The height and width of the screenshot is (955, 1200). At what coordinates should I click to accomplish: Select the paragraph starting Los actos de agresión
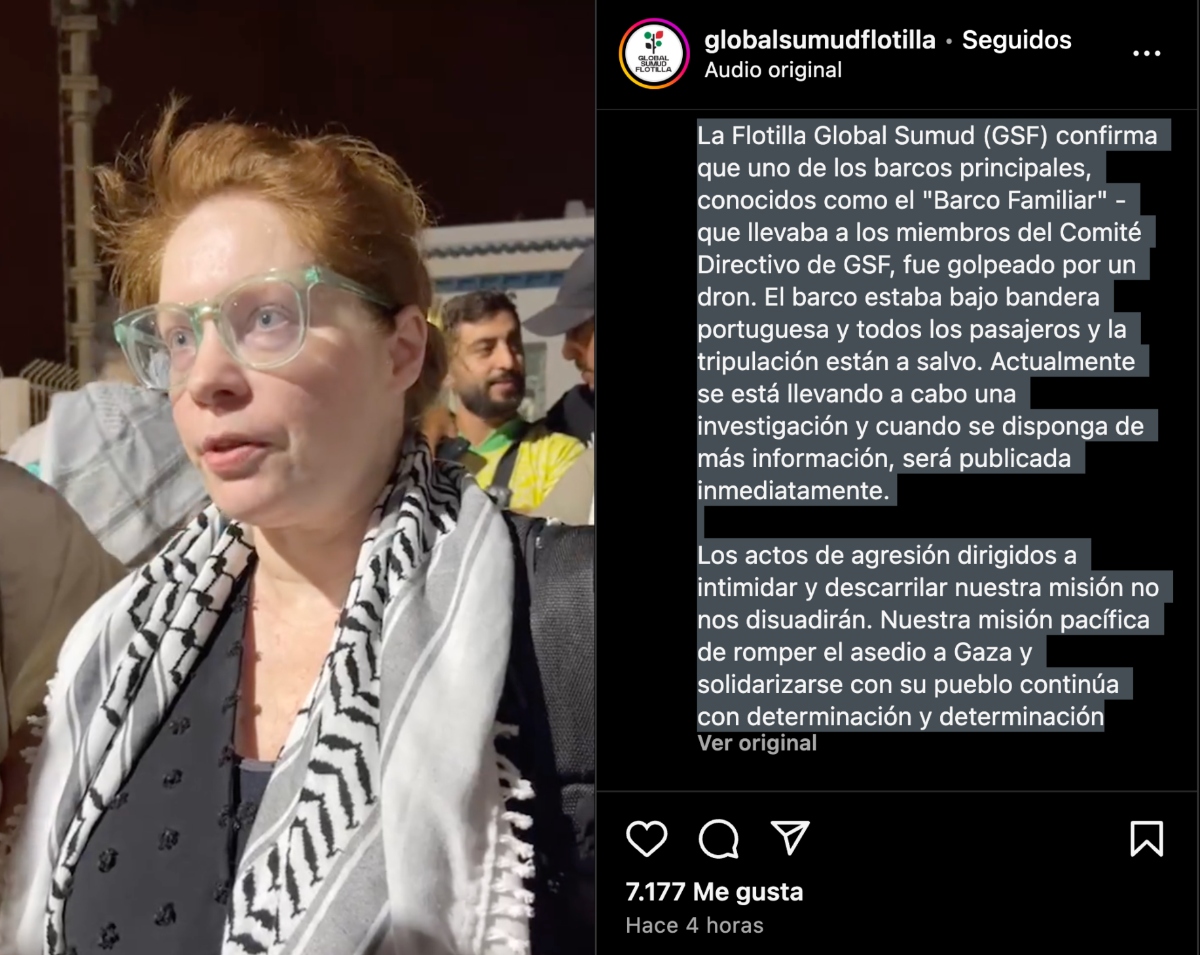point(924,636)
